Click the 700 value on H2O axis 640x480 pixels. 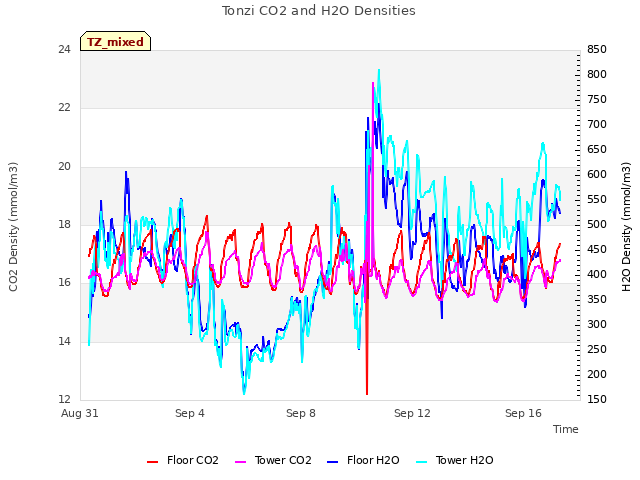point(597,124)
